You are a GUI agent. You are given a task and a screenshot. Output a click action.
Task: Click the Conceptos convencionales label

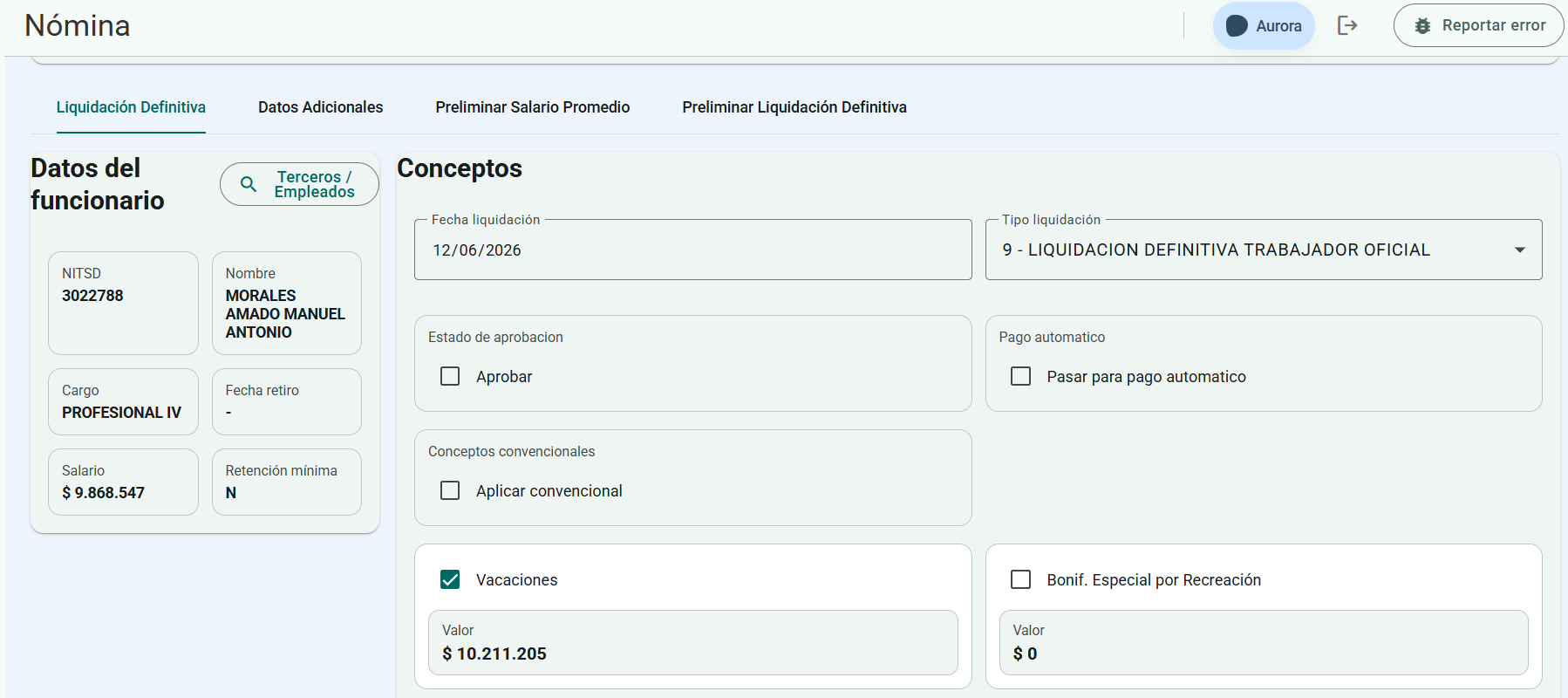pyautogui.click(x=511, y=451)
